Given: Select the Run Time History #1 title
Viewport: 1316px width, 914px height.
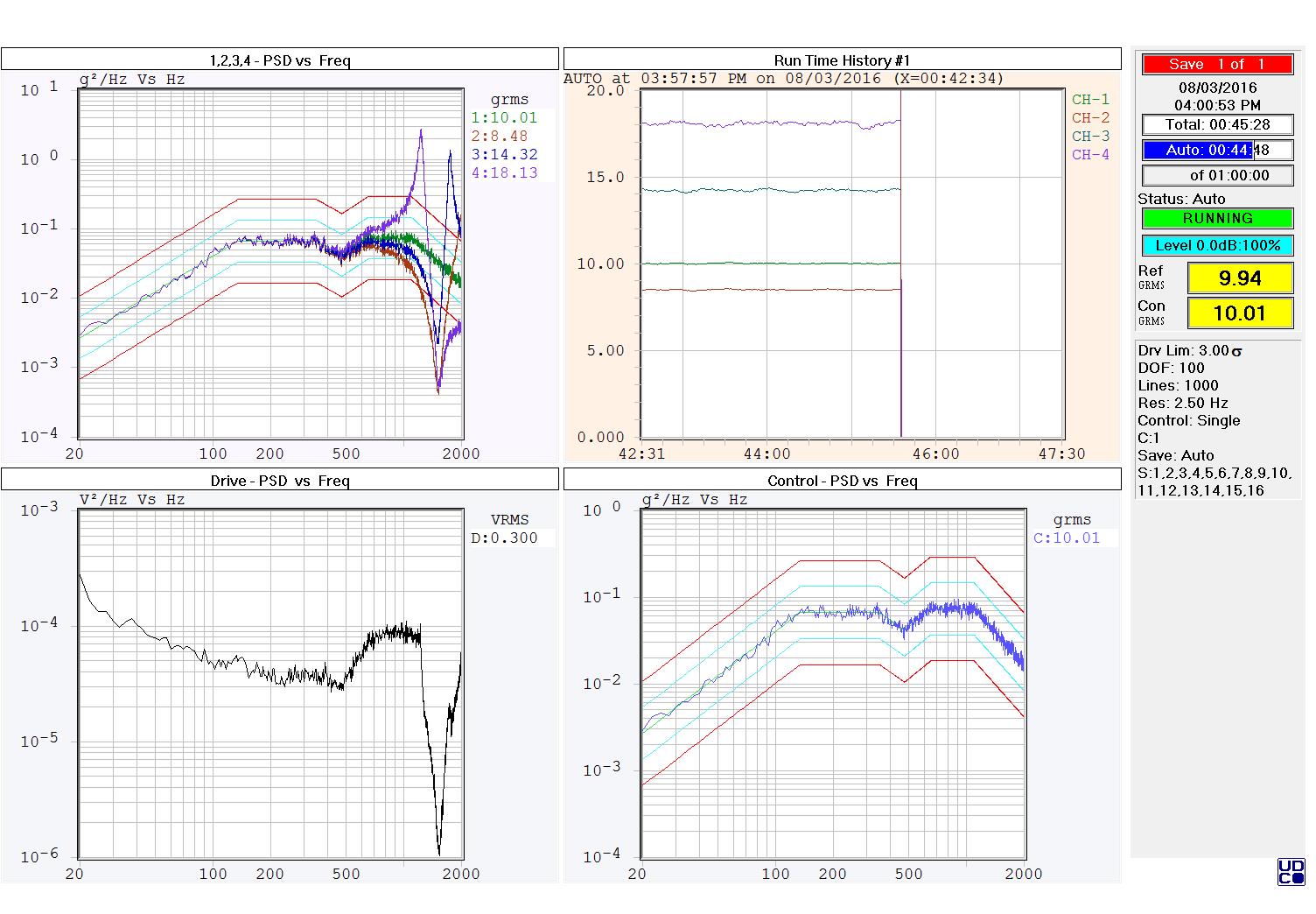Looking at the screenshot, I should 843,60.
